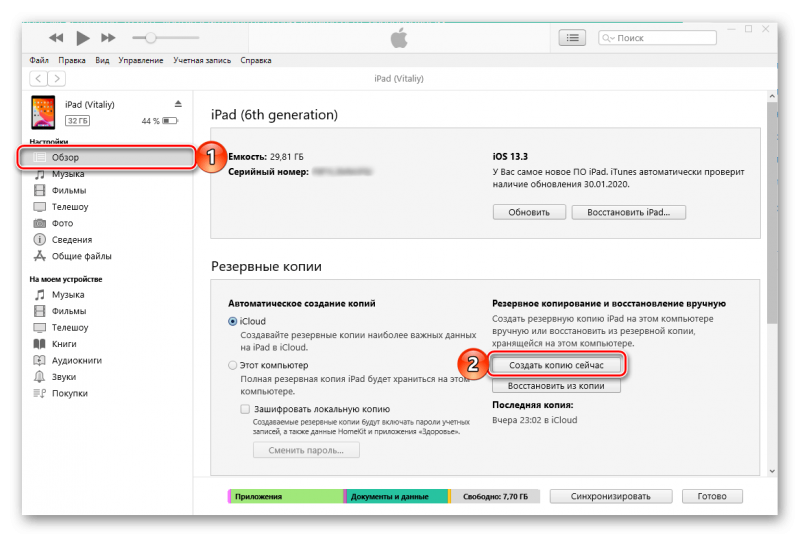Select the Этот компьютер radio option

(233, 366)
